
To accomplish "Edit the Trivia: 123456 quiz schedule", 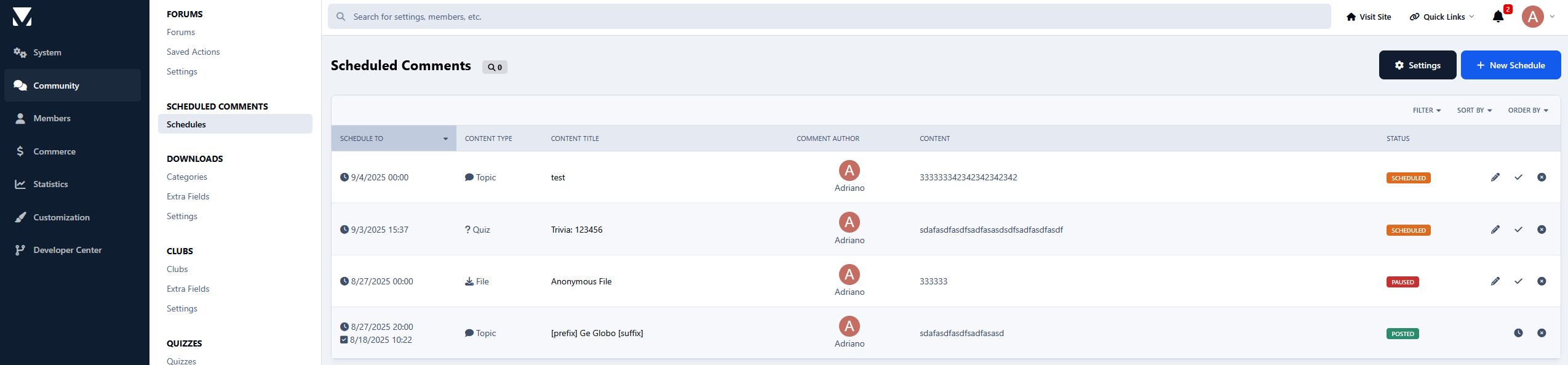I will pyautogui.click(x=1495, y=230).
